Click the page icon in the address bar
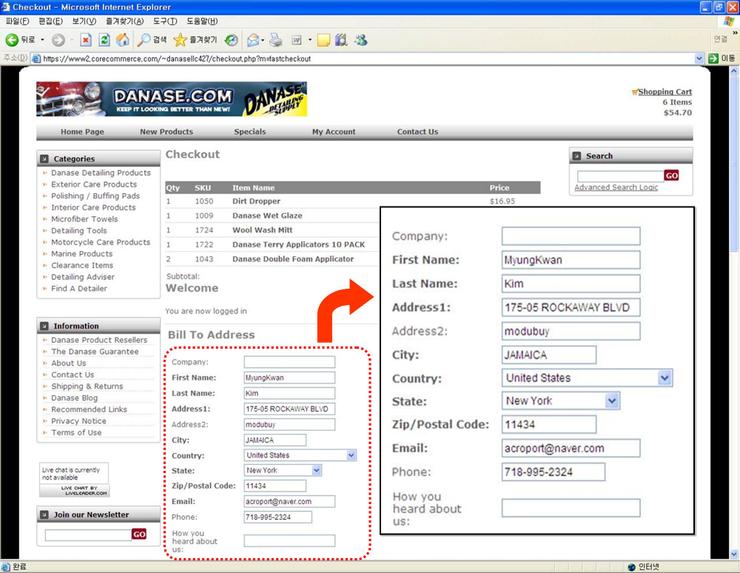This screenshot has width=740, height=573. [36, 59]
